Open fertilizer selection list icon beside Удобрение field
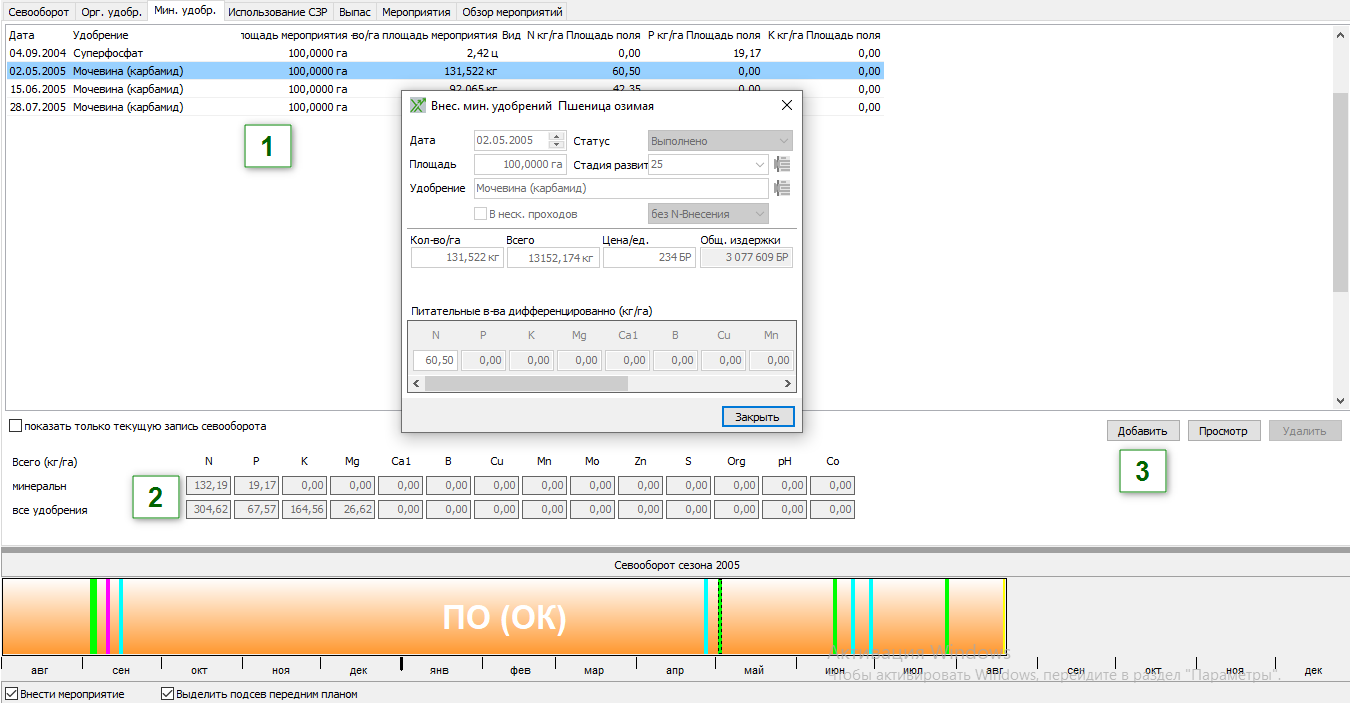The width and height of the screenshot is (1350, 703). (782, 188)
